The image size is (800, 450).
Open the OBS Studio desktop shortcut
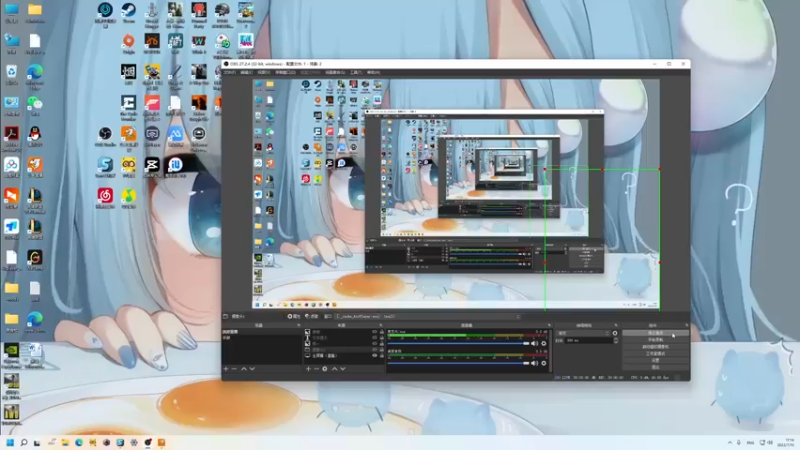[105, 137]
